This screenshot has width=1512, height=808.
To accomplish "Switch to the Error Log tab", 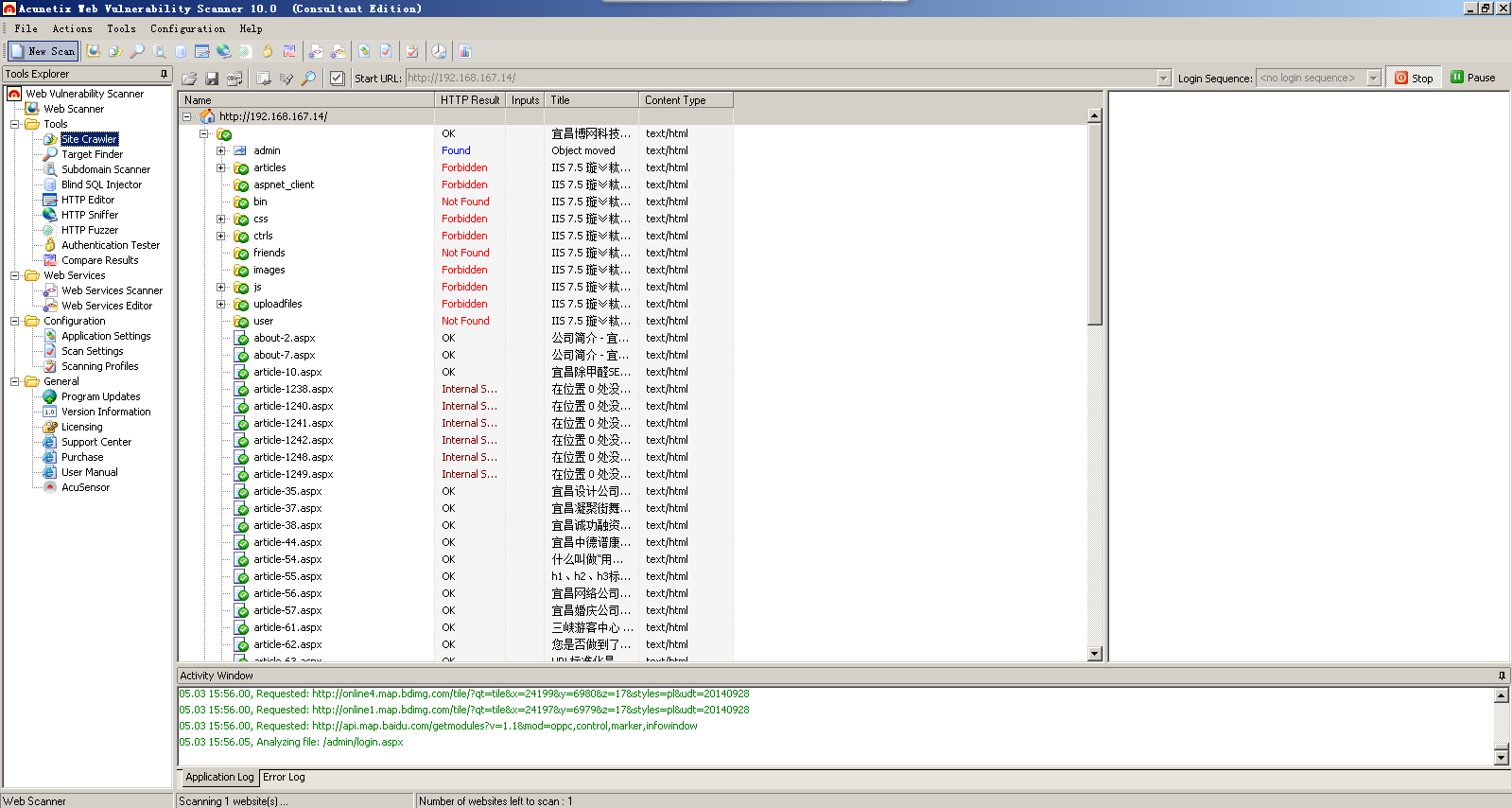I will pyautogui.click(x=284, y=777).
